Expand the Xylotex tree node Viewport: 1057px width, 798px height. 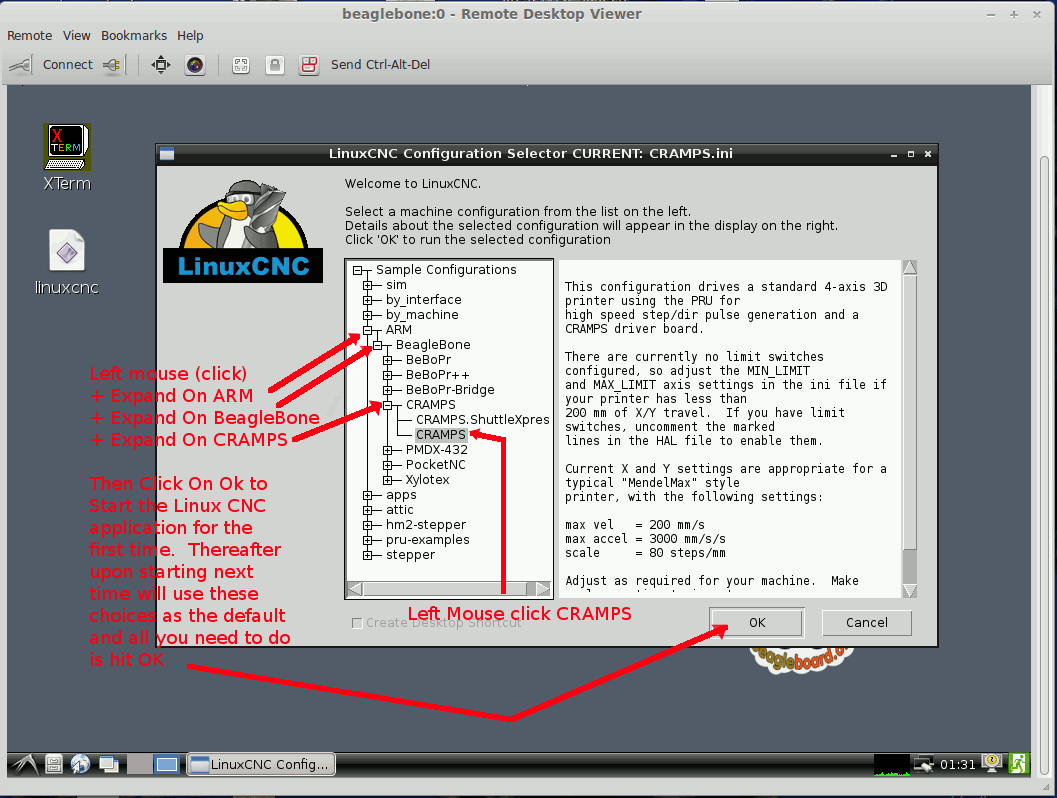click(x=388, y=480)
